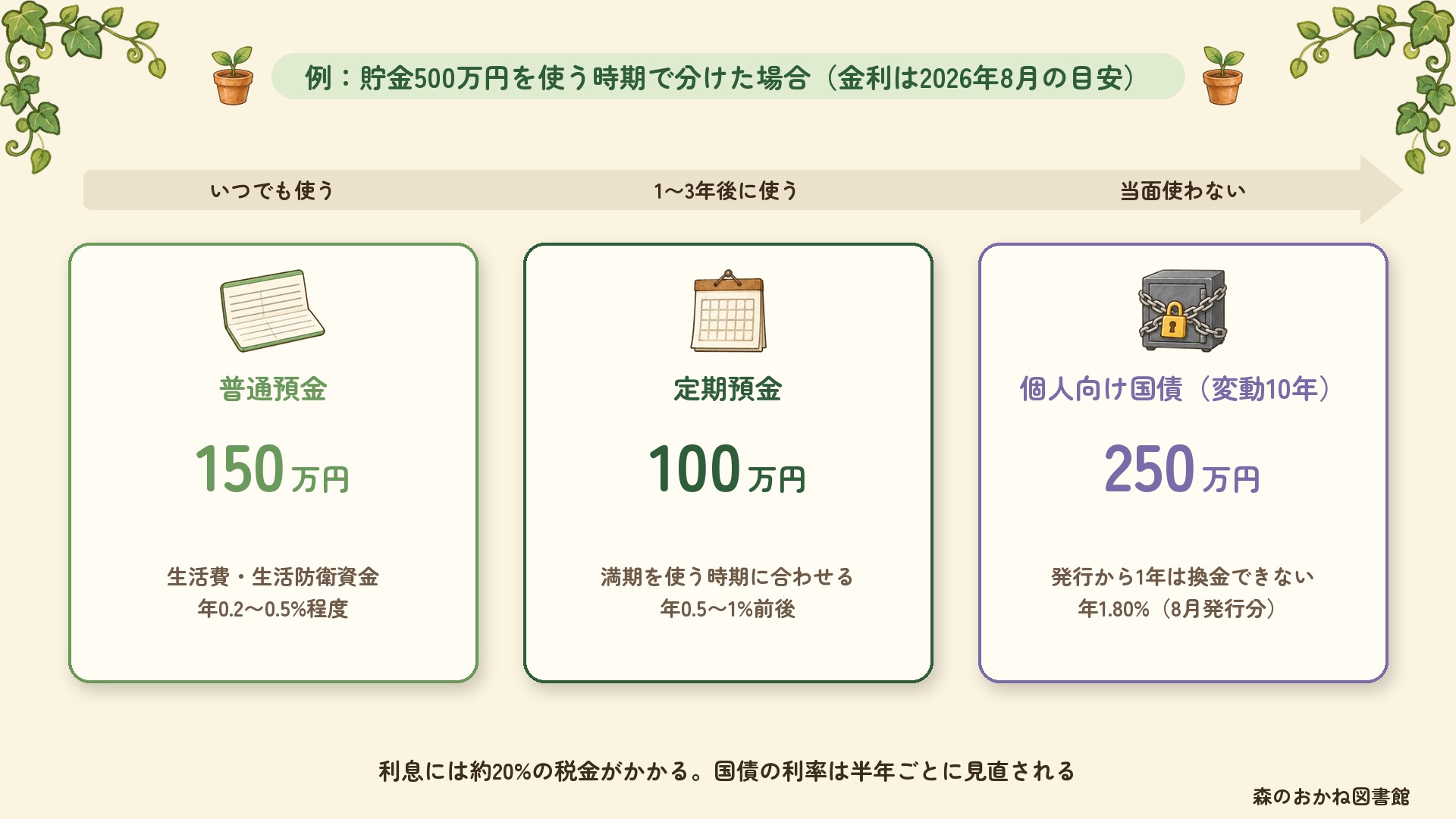
Task: Click the timeline label 当面使わない
Action: 1183,190
